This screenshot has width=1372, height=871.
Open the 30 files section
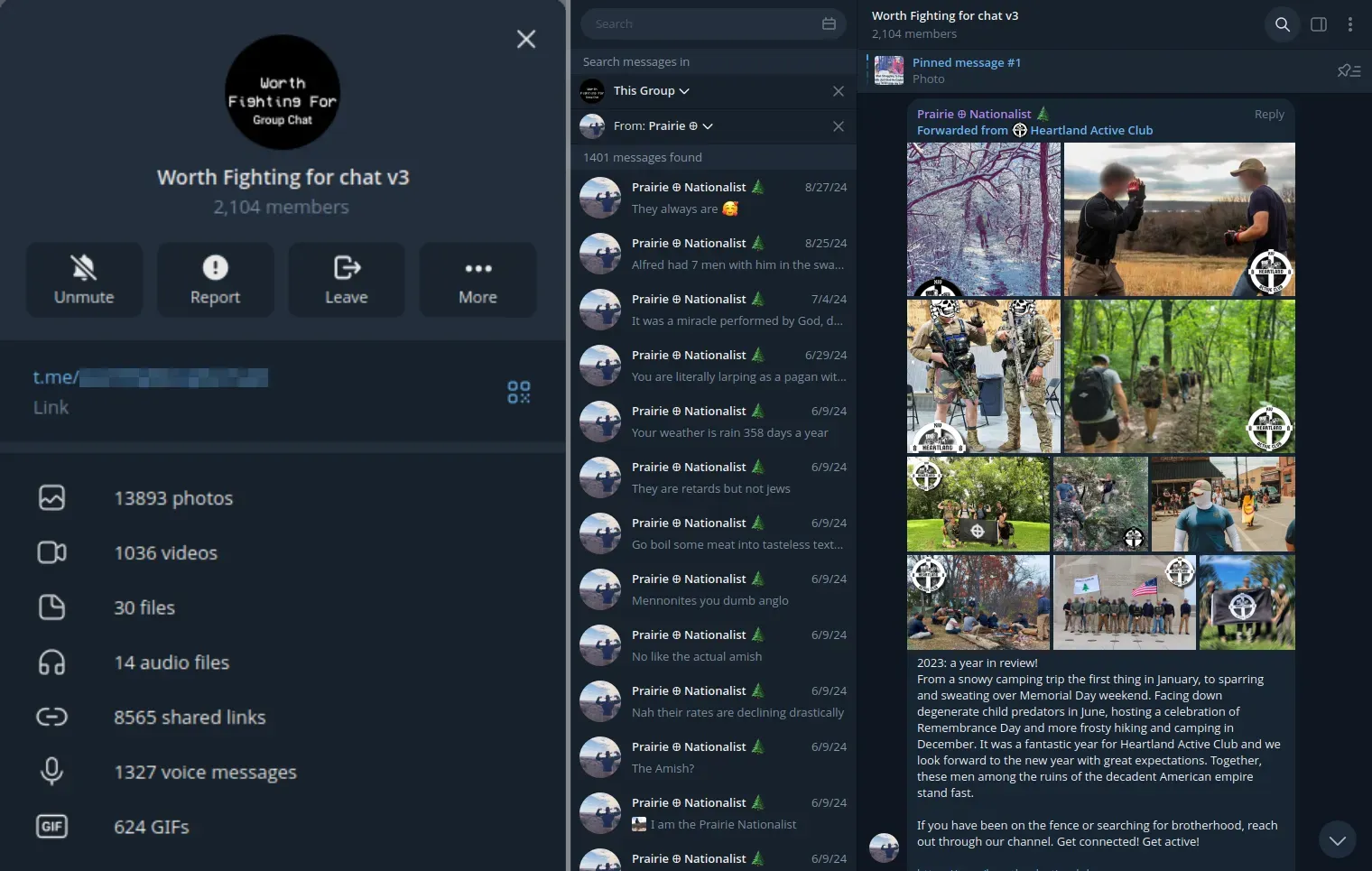coord(144,607)
